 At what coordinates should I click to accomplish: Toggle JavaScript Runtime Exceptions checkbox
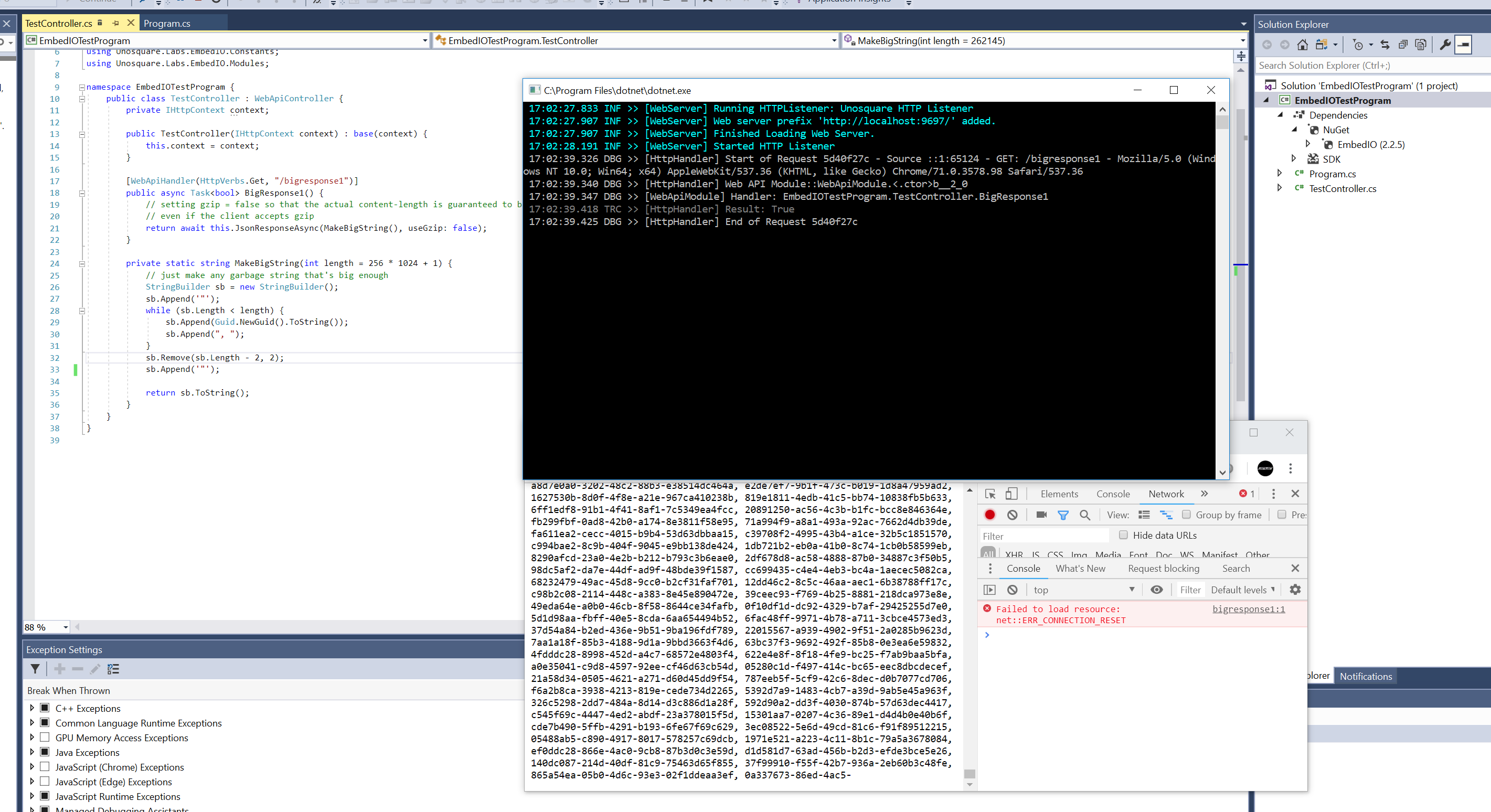click(x=45, y=796)
